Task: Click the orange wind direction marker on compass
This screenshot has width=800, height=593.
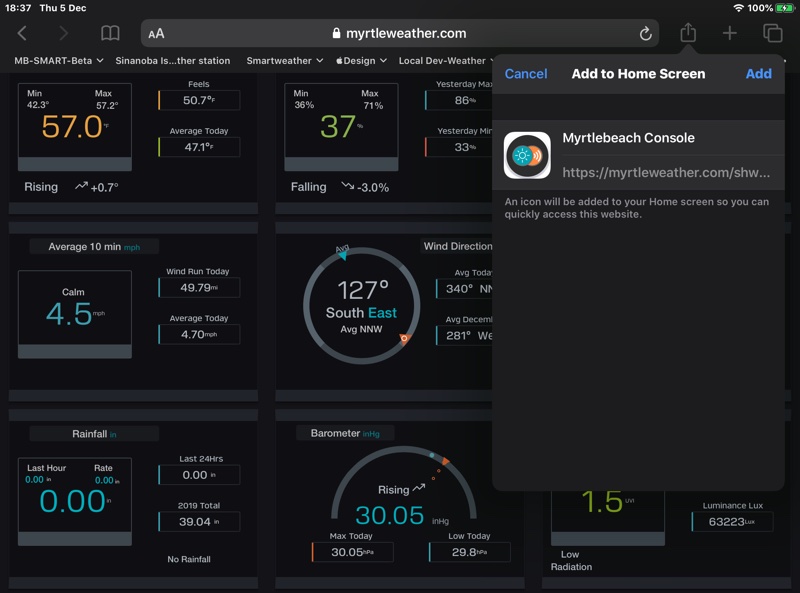Action: [405, 338]
